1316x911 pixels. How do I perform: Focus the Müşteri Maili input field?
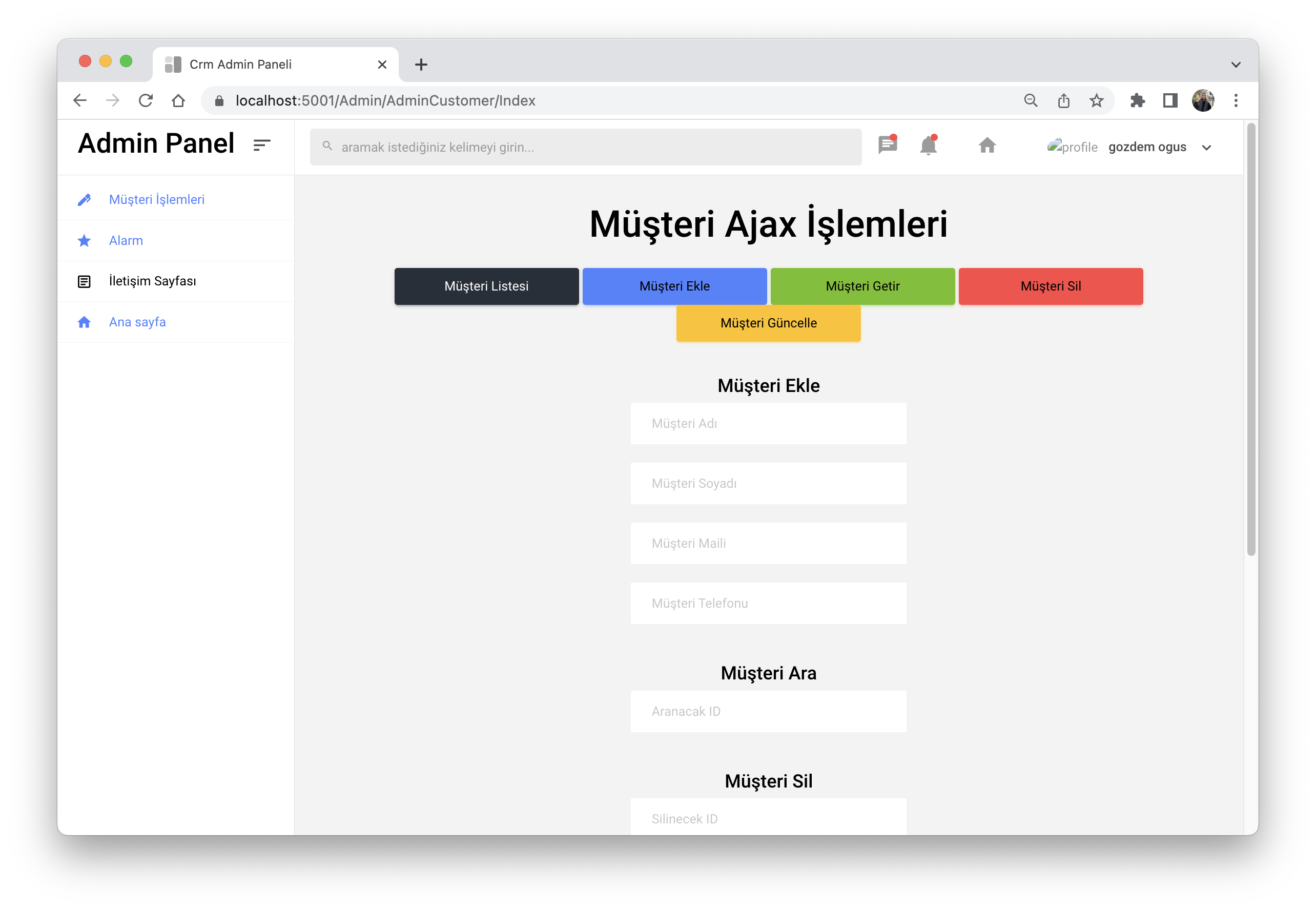[769, 544]
